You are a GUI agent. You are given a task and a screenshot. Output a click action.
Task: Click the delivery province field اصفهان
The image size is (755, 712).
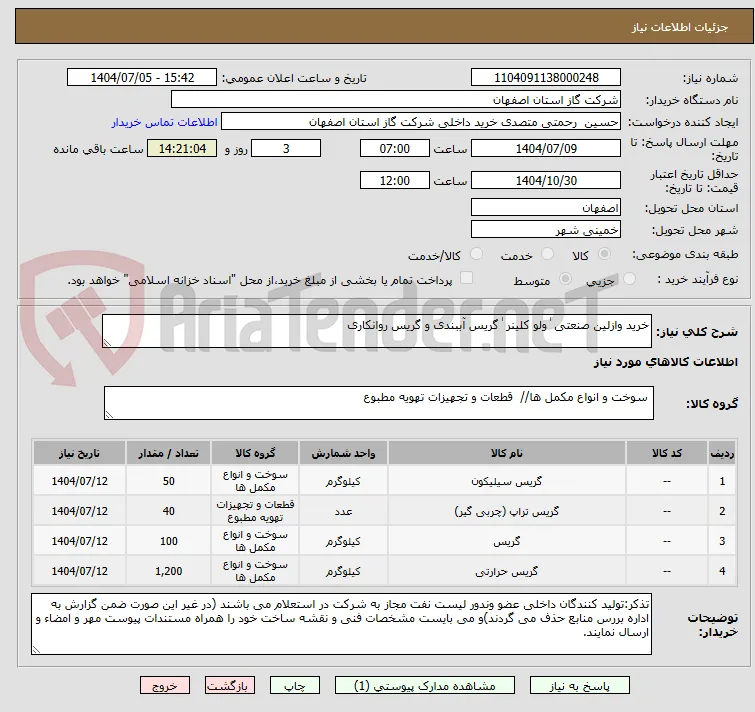pos(546,207)
